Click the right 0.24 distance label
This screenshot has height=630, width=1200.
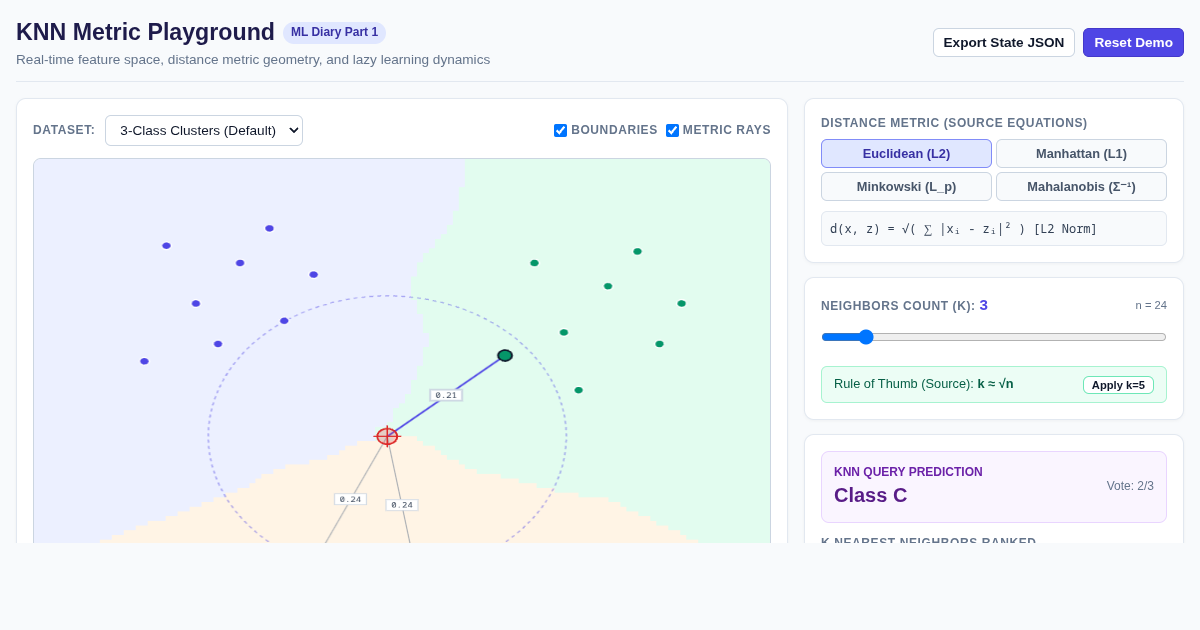(x=402, y=505)
